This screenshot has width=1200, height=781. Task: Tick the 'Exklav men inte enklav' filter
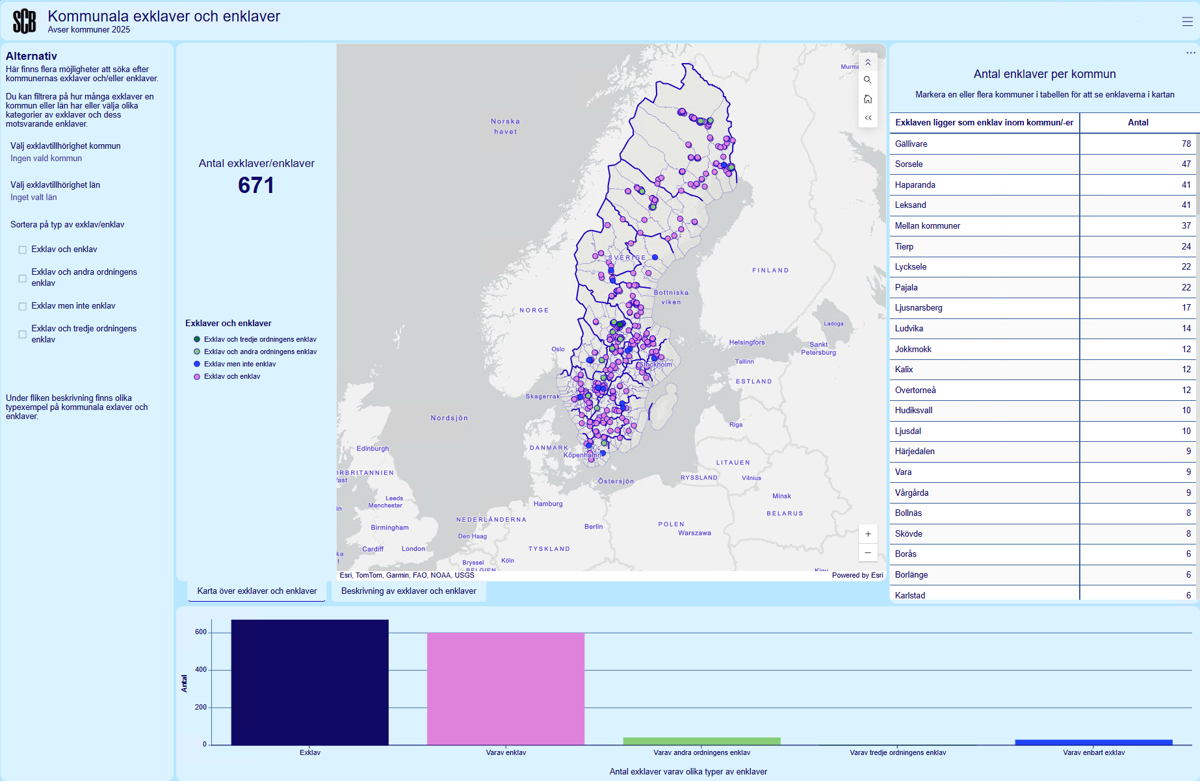click(x=22, y=306)
